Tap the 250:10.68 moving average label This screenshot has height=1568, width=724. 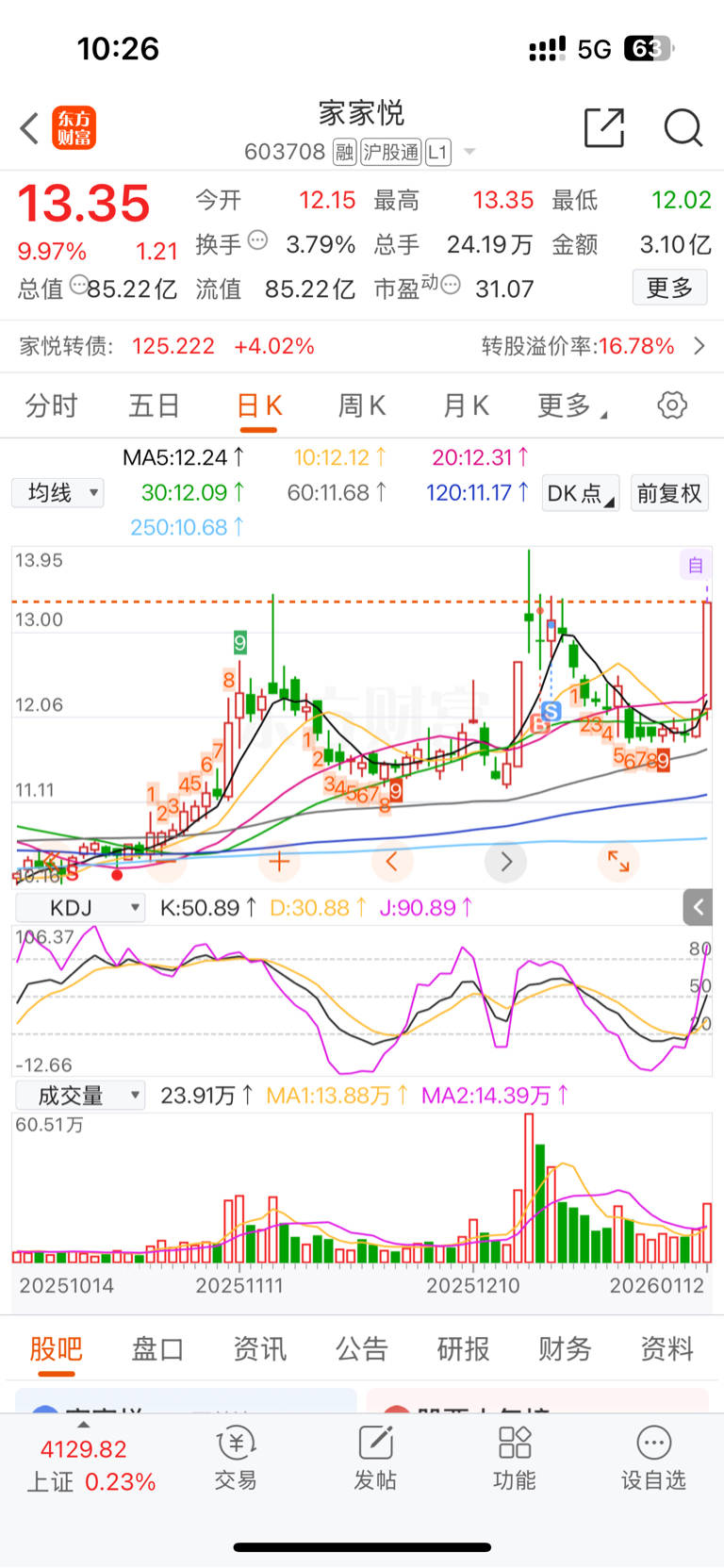[x=187, y=527]
